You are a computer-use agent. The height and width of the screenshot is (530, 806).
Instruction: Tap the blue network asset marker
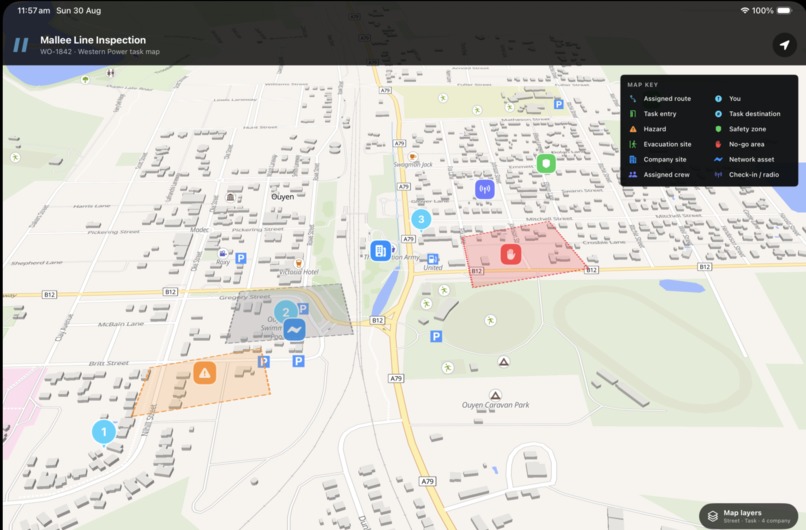(x=294, y=330)
